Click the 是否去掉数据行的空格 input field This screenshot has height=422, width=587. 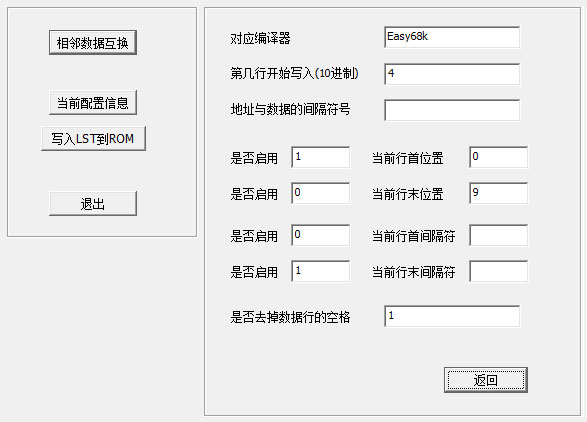pos(452,316)
